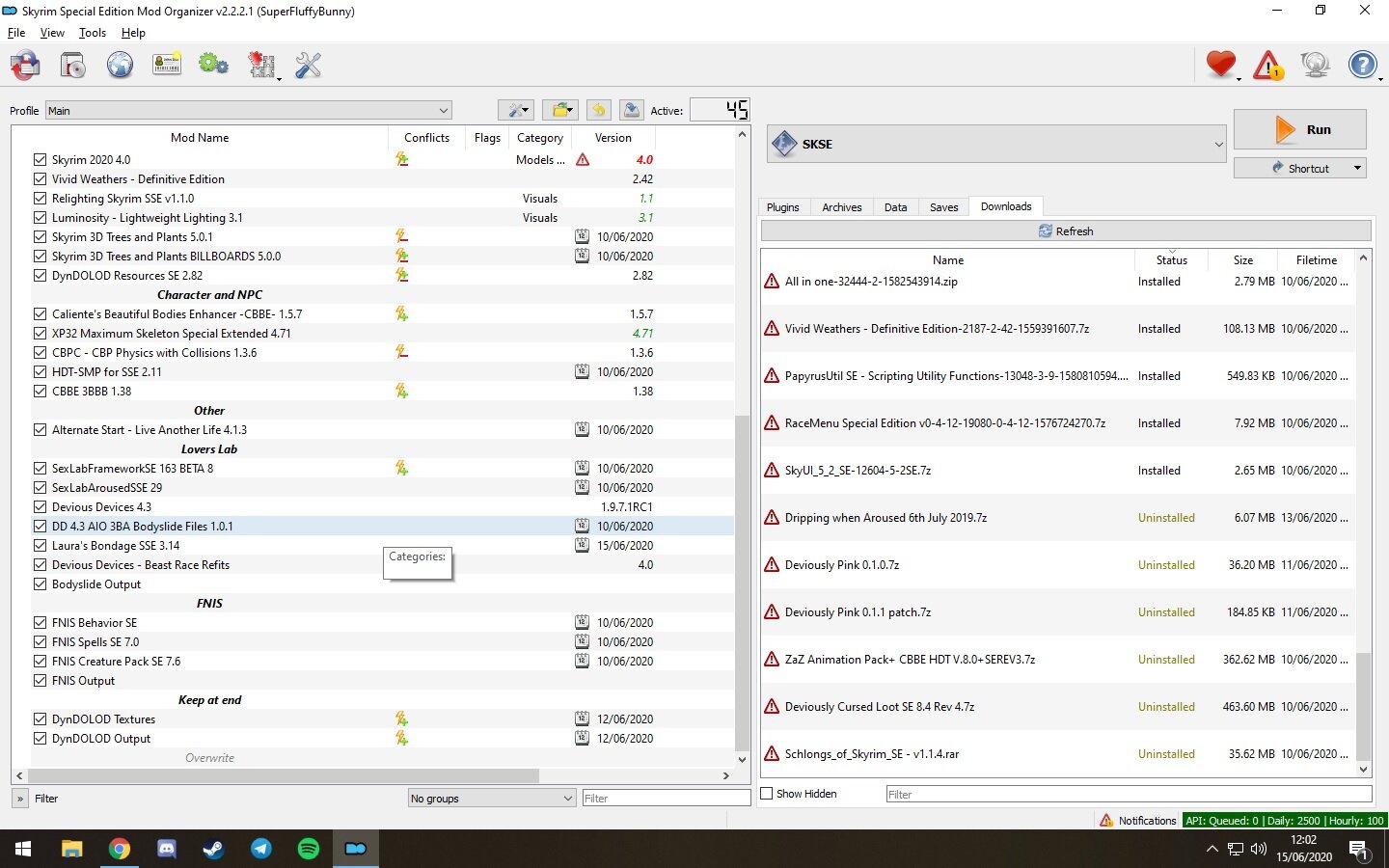Switch to the Data tab
Screen dimensions: 1389x868
(895, 207)
